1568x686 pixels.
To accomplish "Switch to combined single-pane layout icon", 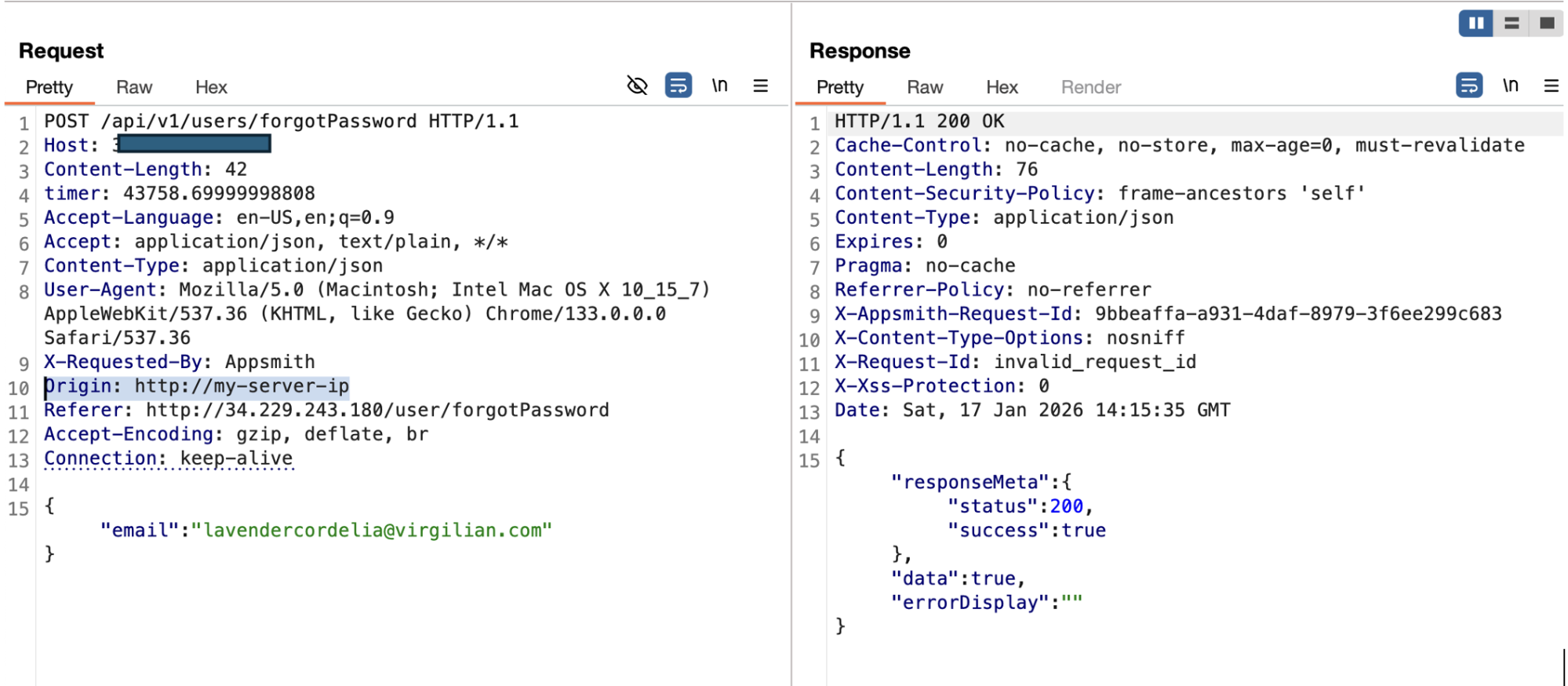I will coord(1547,24).
